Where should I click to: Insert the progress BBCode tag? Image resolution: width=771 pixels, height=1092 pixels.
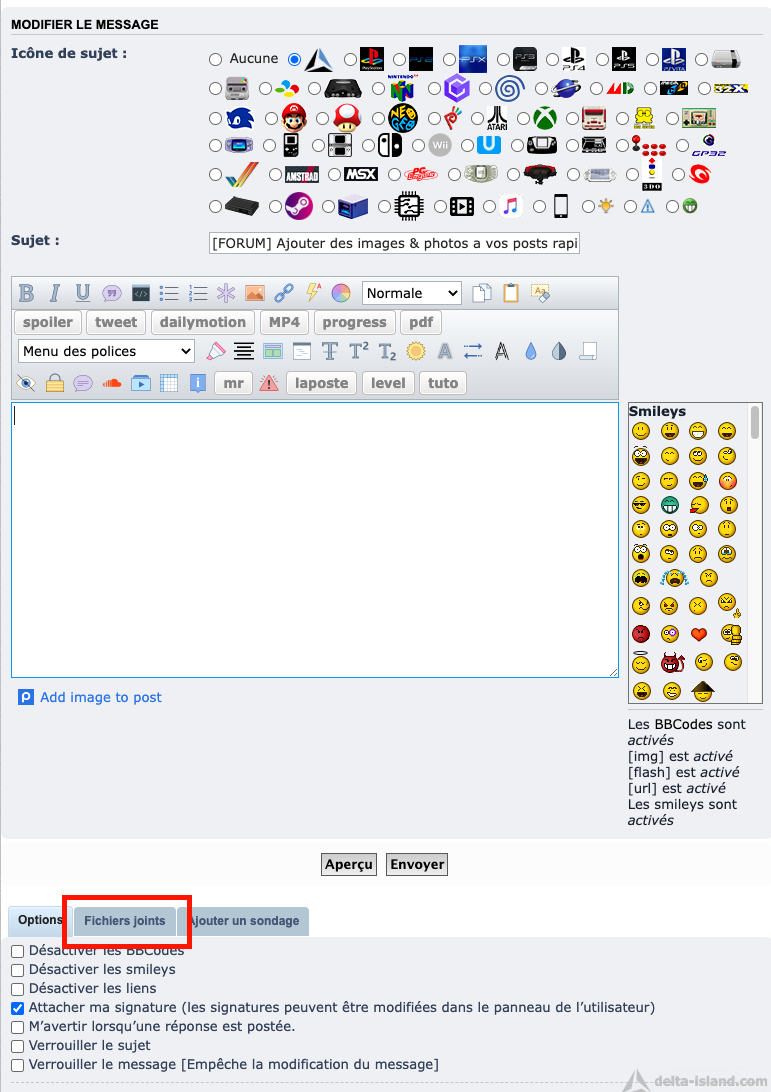coord(355,322)
